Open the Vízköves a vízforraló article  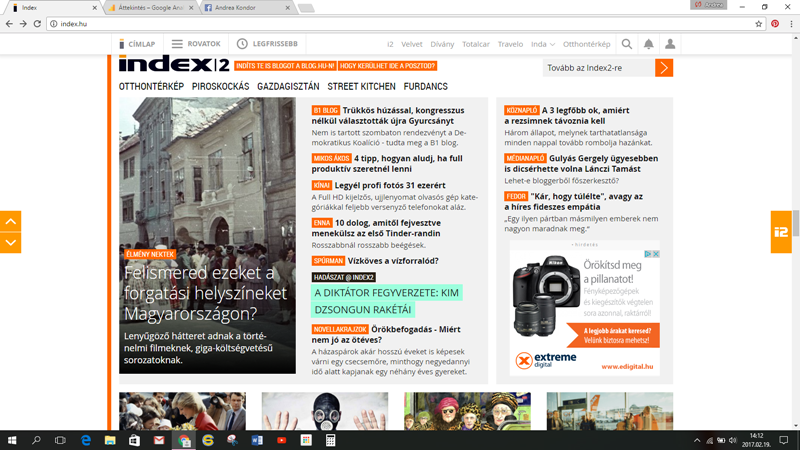pos(393,261)
